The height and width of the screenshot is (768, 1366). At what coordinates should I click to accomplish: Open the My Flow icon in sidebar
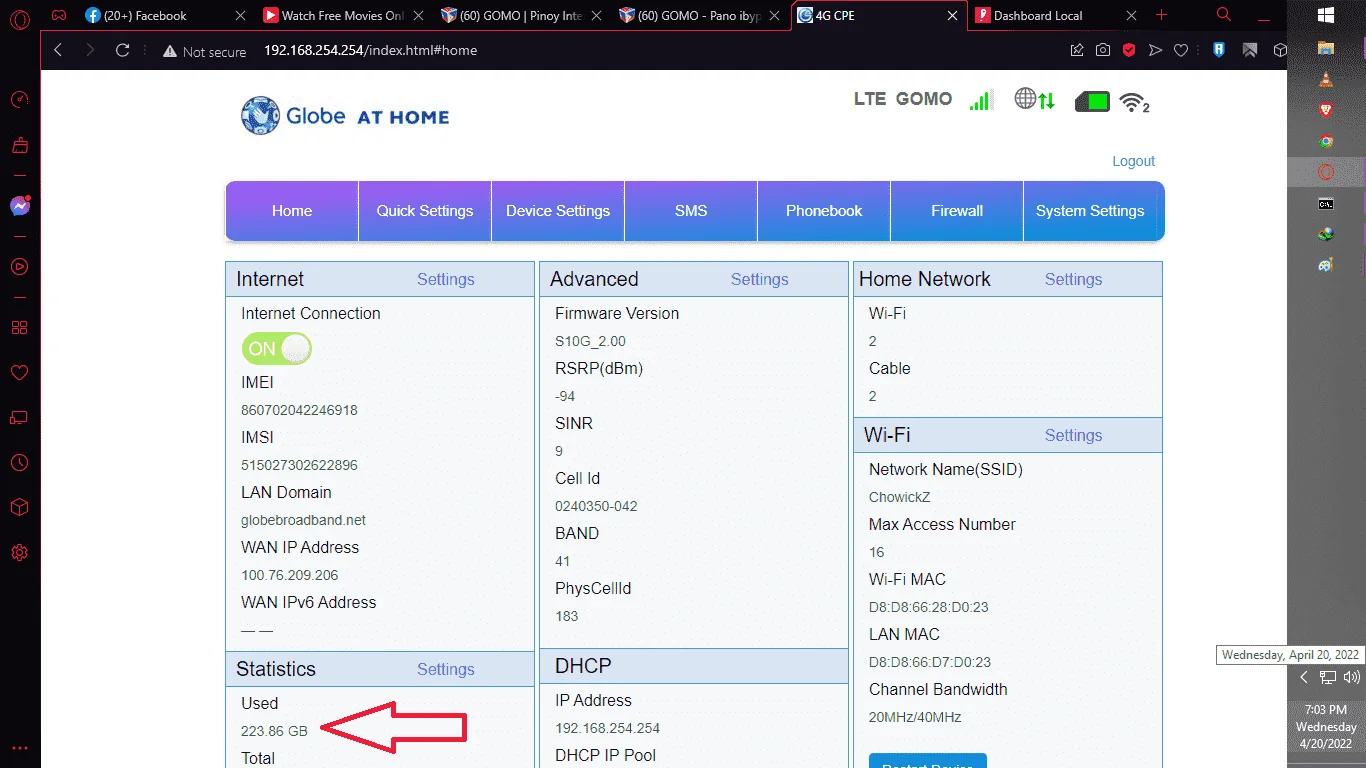pos(19,417)
